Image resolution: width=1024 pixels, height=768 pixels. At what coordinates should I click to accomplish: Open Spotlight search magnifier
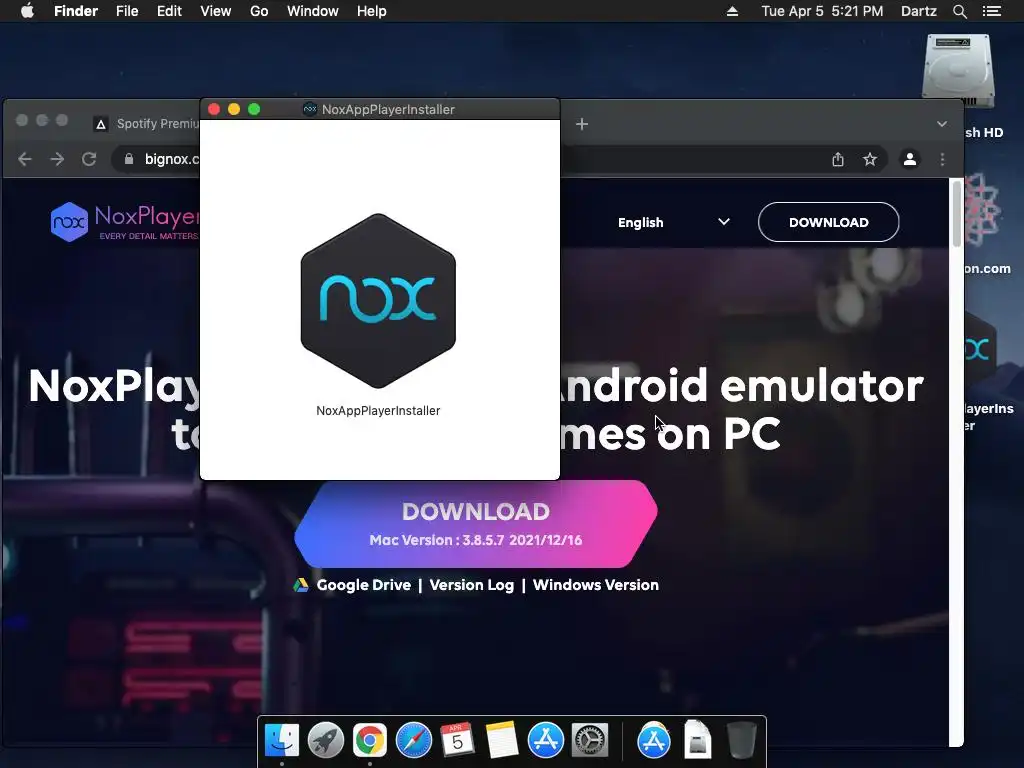coord(959,11)
